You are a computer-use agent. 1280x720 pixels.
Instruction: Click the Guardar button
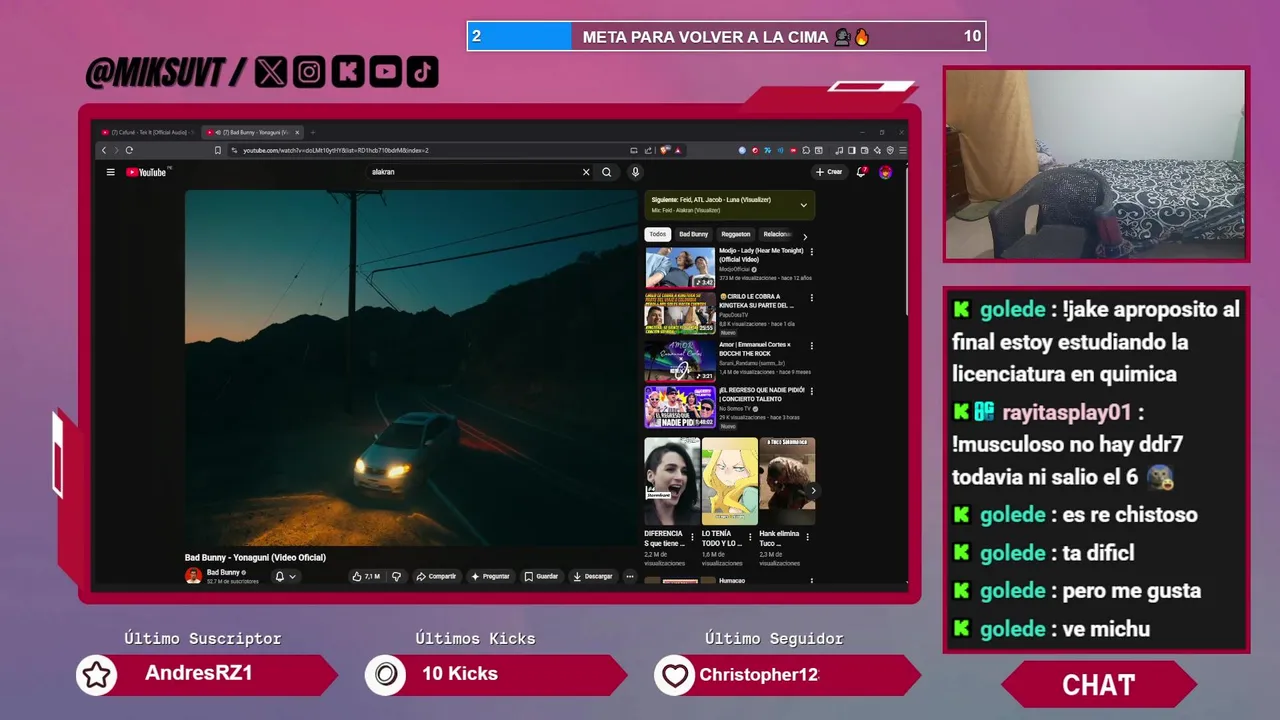click(x=541, y=576)
